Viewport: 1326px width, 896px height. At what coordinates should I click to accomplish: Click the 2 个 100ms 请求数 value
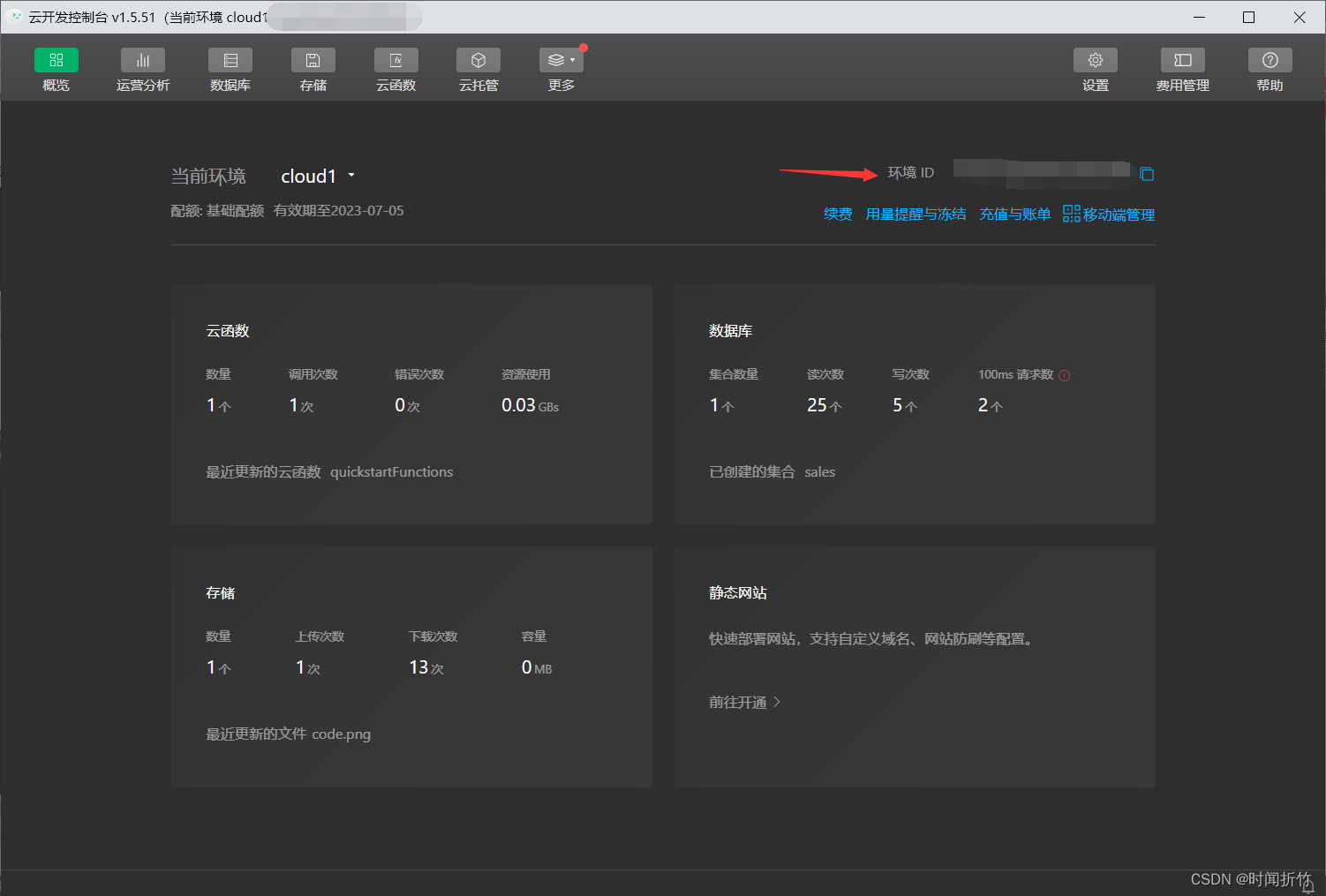coord(991,405)
